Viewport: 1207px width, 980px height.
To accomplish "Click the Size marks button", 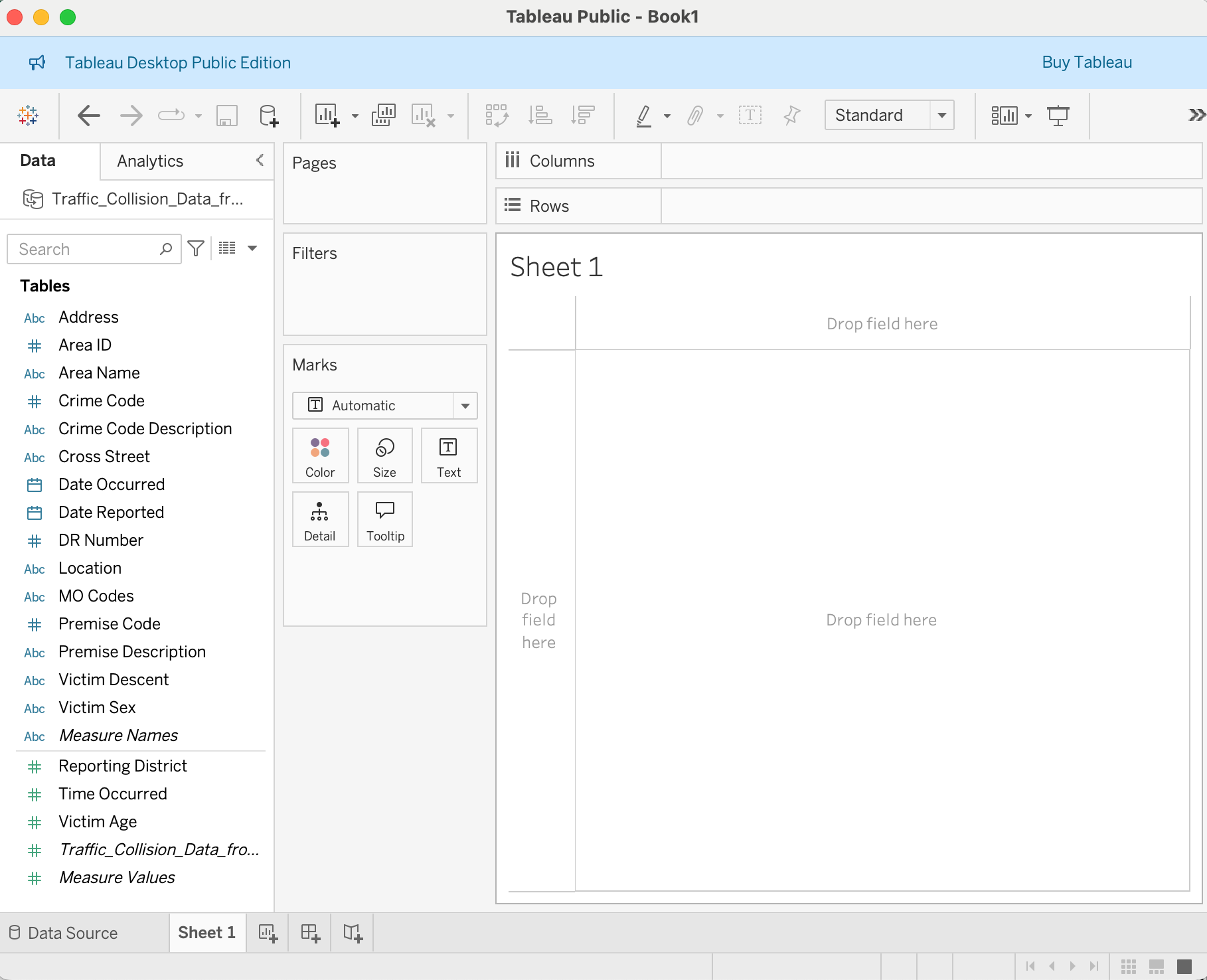I will point(384,455).
